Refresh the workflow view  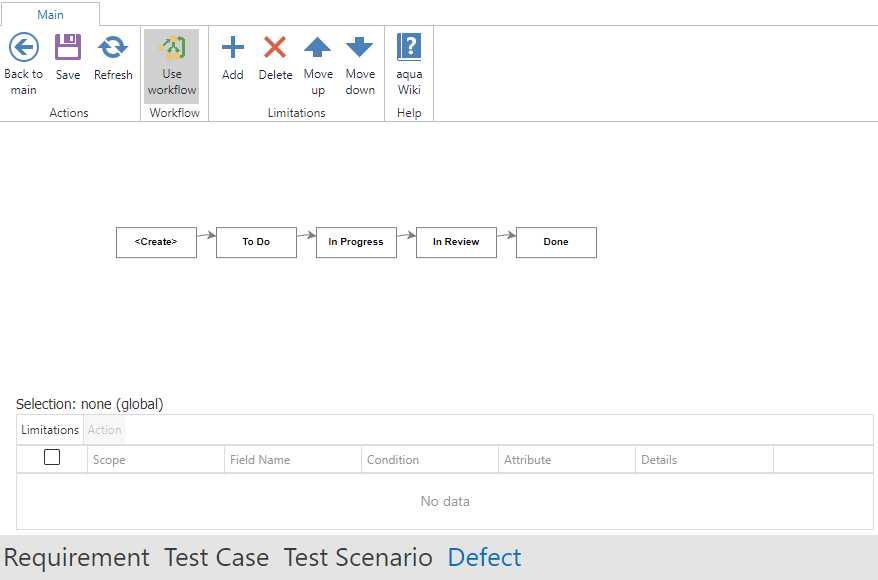point(113,48)
